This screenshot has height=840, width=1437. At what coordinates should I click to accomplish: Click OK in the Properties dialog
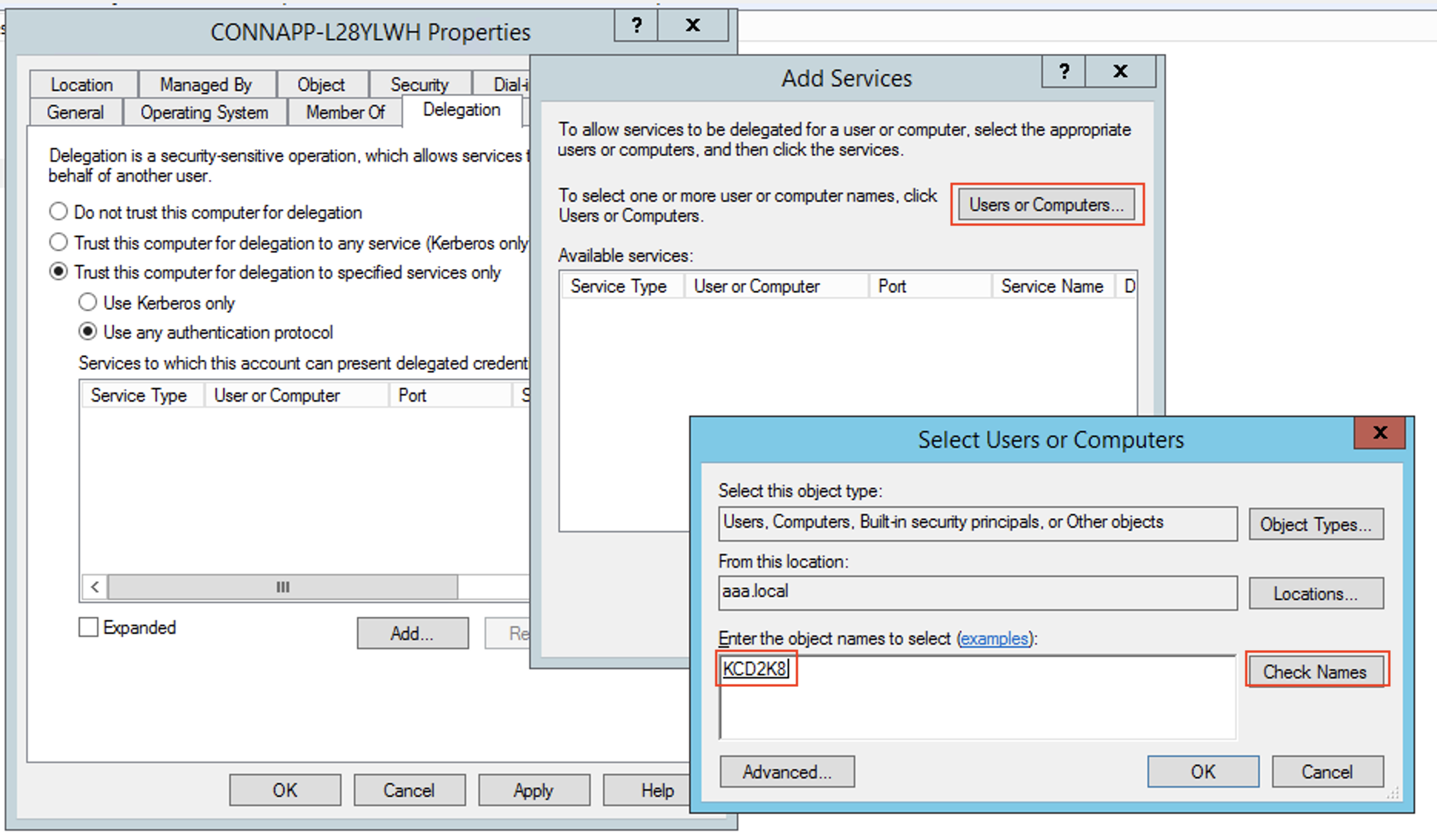pyautogui.click(x=285, y=790)
